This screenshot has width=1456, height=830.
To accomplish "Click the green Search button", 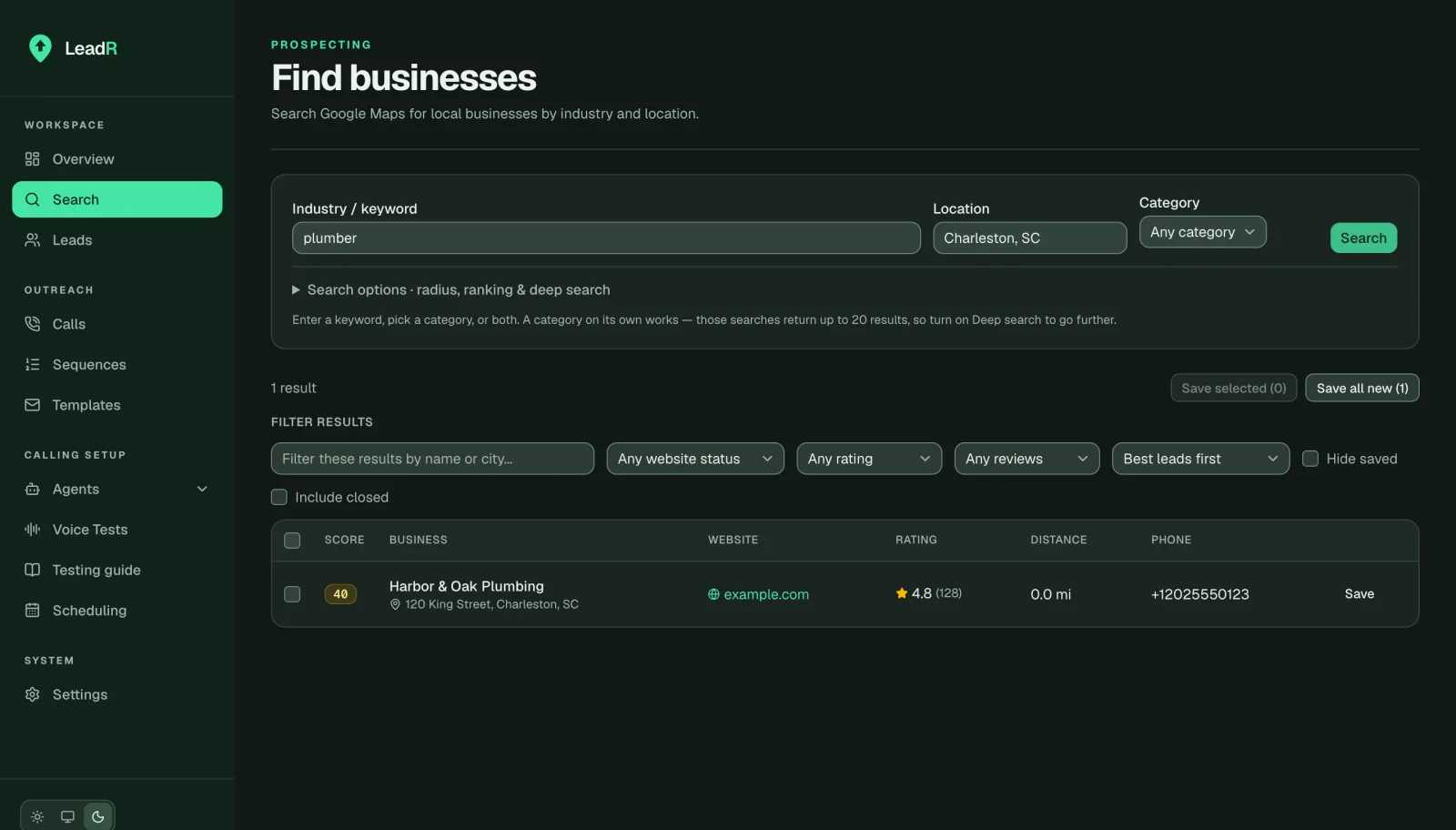I will [1363, 238].
